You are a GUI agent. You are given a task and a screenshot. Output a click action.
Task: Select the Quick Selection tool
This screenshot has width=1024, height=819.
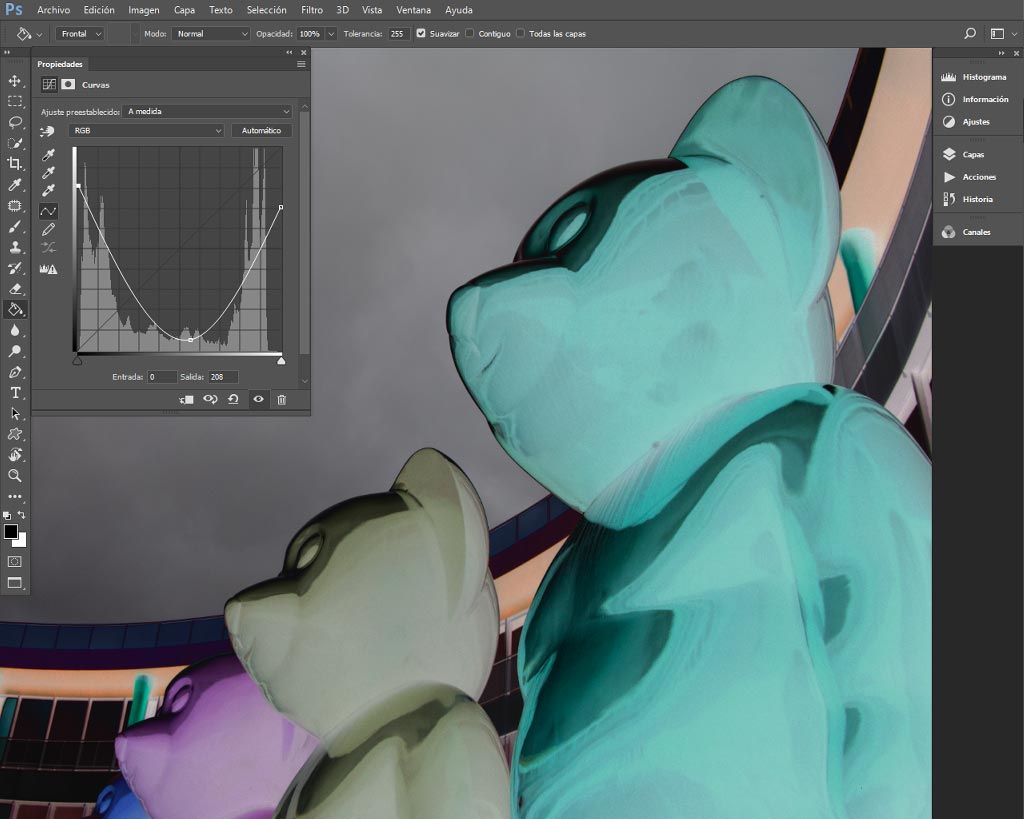pos(14,143)
